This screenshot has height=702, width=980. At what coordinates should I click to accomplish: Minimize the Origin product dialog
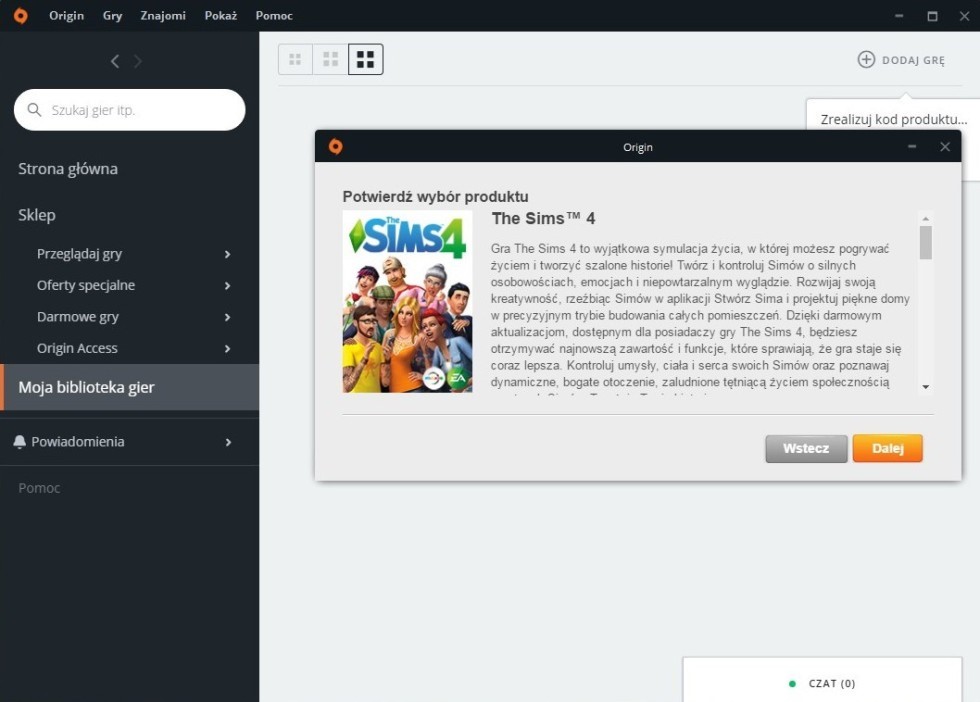tap(912, 146)
